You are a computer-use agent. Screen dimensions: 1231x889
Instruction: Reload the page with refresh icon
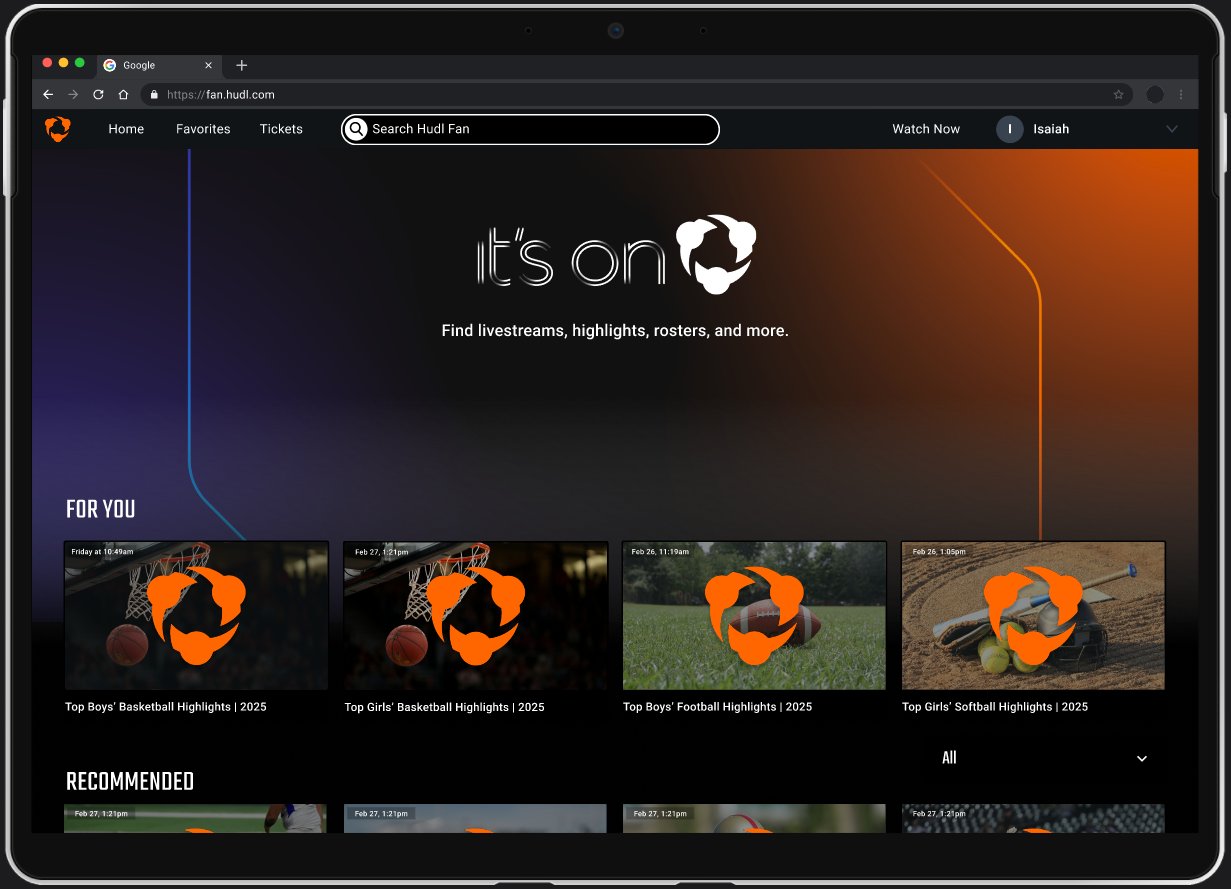point(98,94)
